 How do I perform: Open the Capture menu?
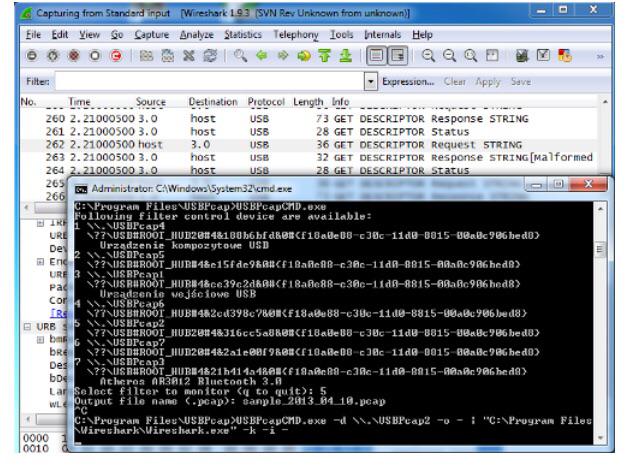(152, 35)
